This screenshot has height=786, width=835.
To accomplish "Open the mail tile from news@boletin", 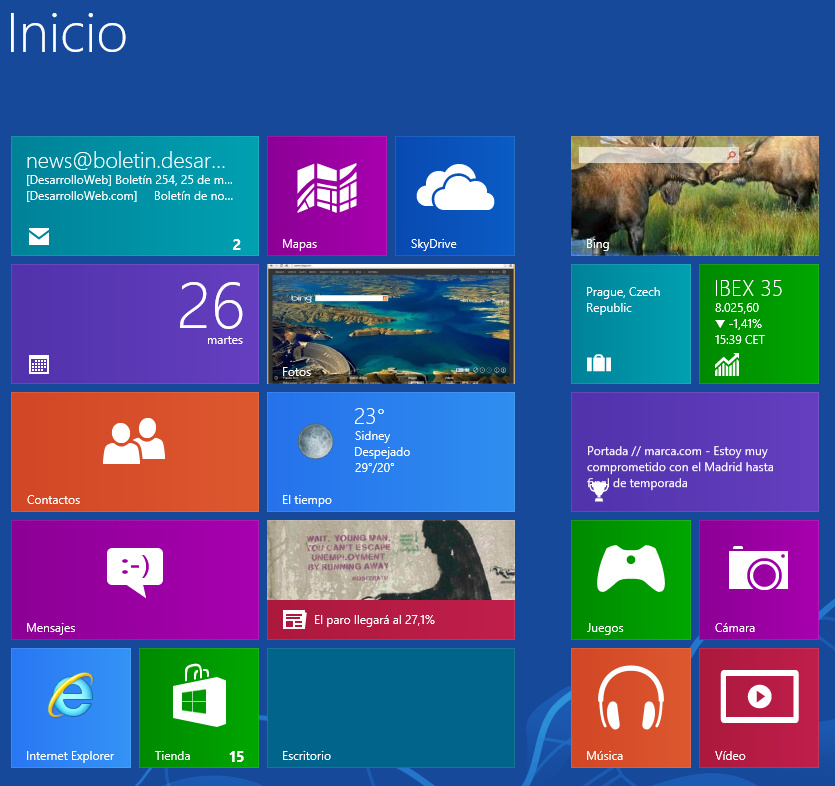I will point(135,196).
